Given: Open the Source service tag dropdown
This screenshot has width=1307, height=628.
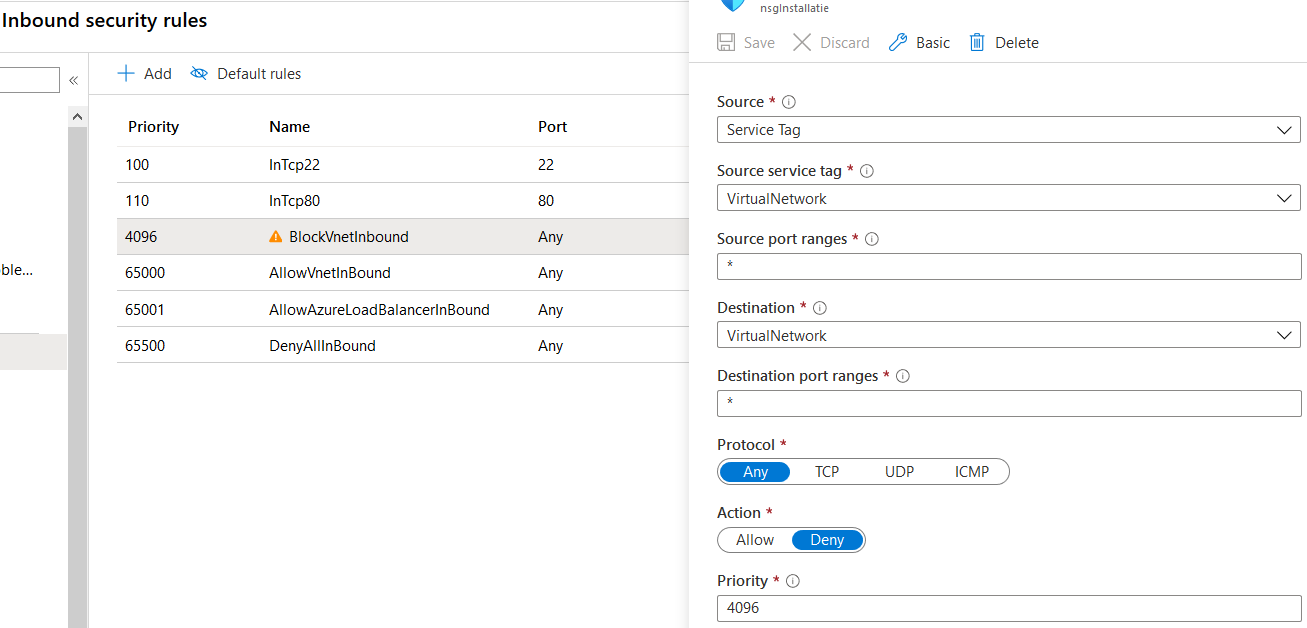Looking at the screenshot, I should tap(1008, 198).
